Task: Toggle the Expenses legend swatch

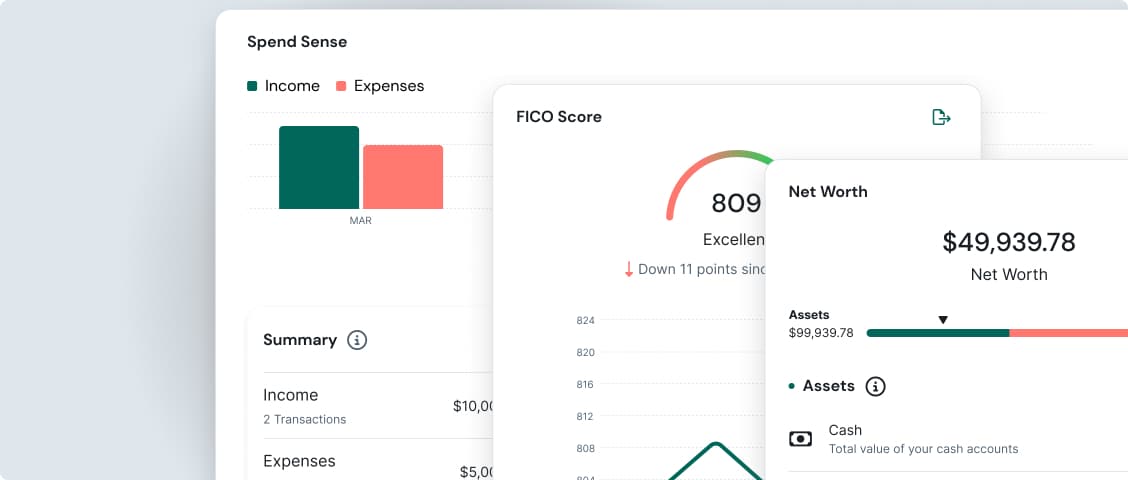Action: coord(341,86)
